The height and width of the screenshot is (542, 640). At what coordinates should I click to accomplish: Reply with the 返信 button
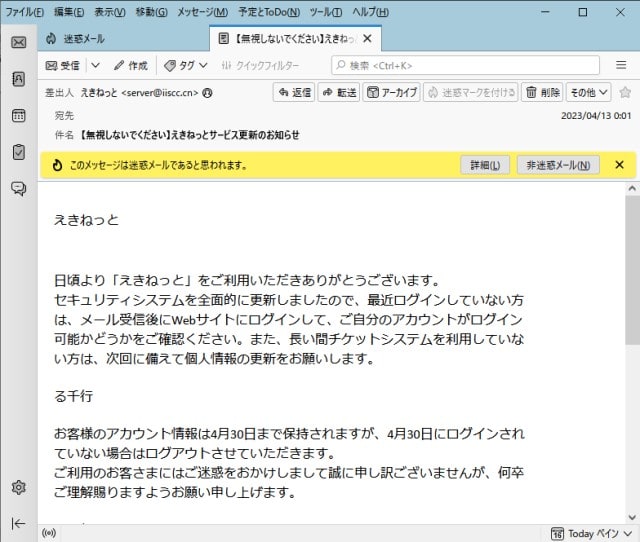pyautogui.click(x=294, y=93)
